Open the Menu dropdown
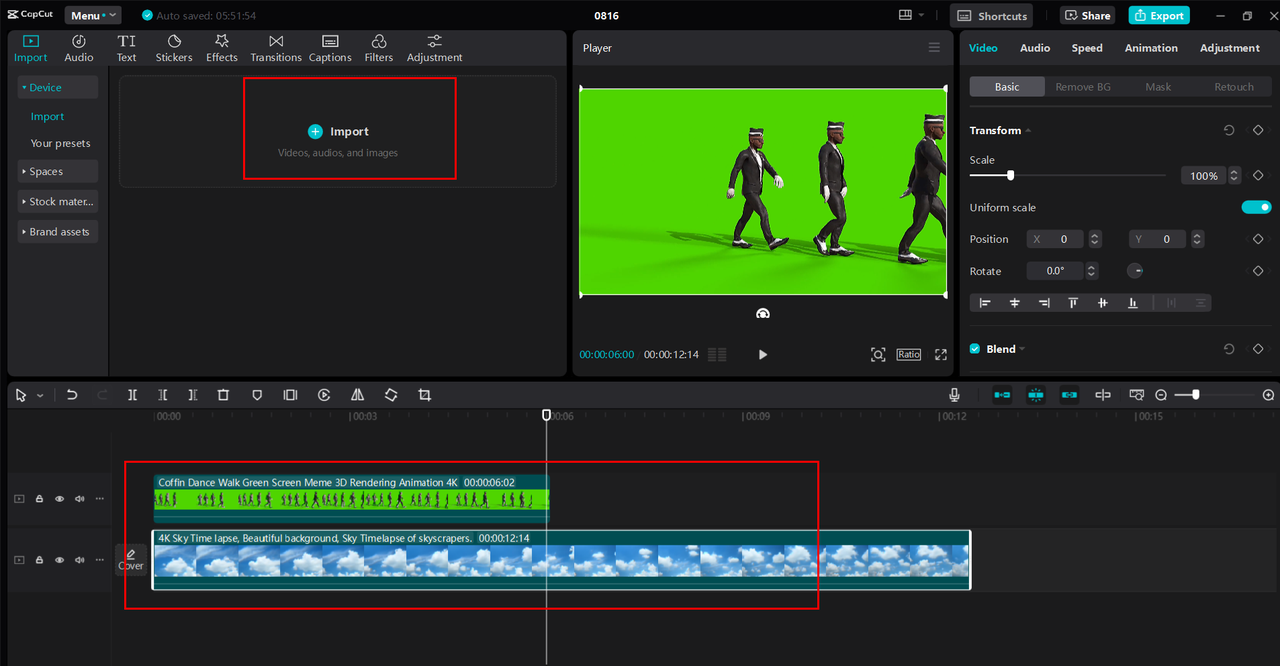Image resolution: width=1280 pixels, height=666 pixels. point(93,15)
